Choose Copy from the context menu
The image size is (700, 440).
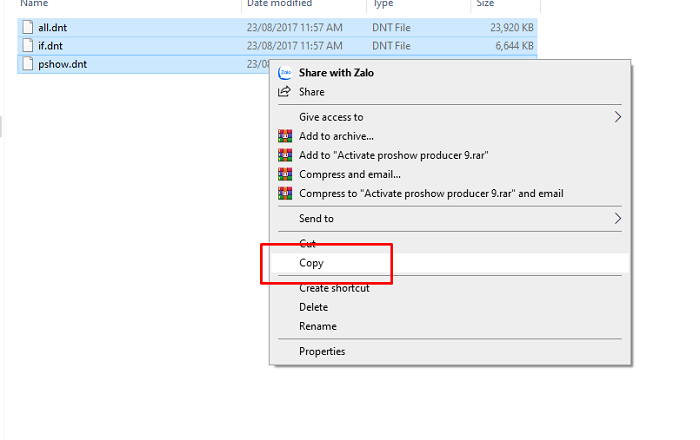click(x=450, y=263)
